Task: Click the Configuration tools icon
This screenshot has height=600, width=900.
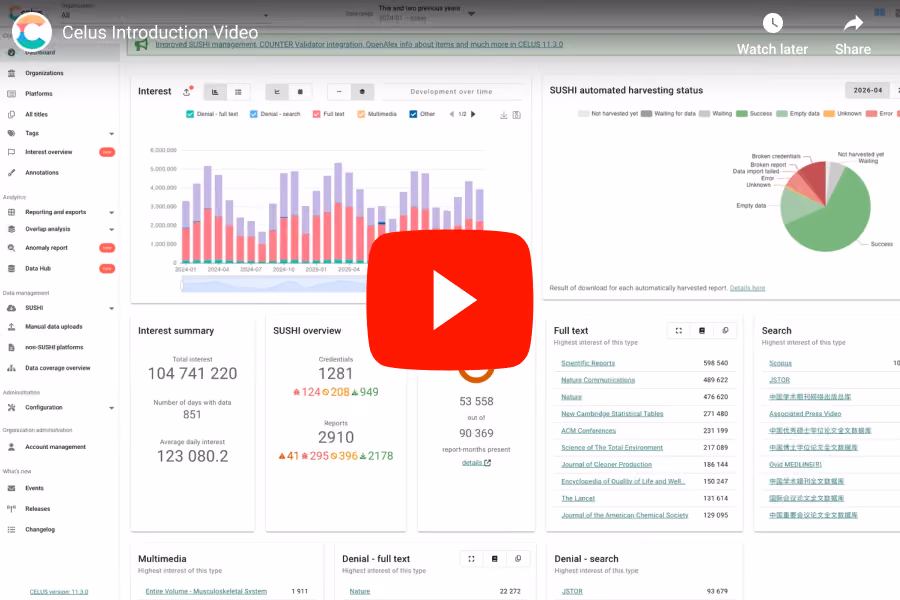Action: point(11,408)
